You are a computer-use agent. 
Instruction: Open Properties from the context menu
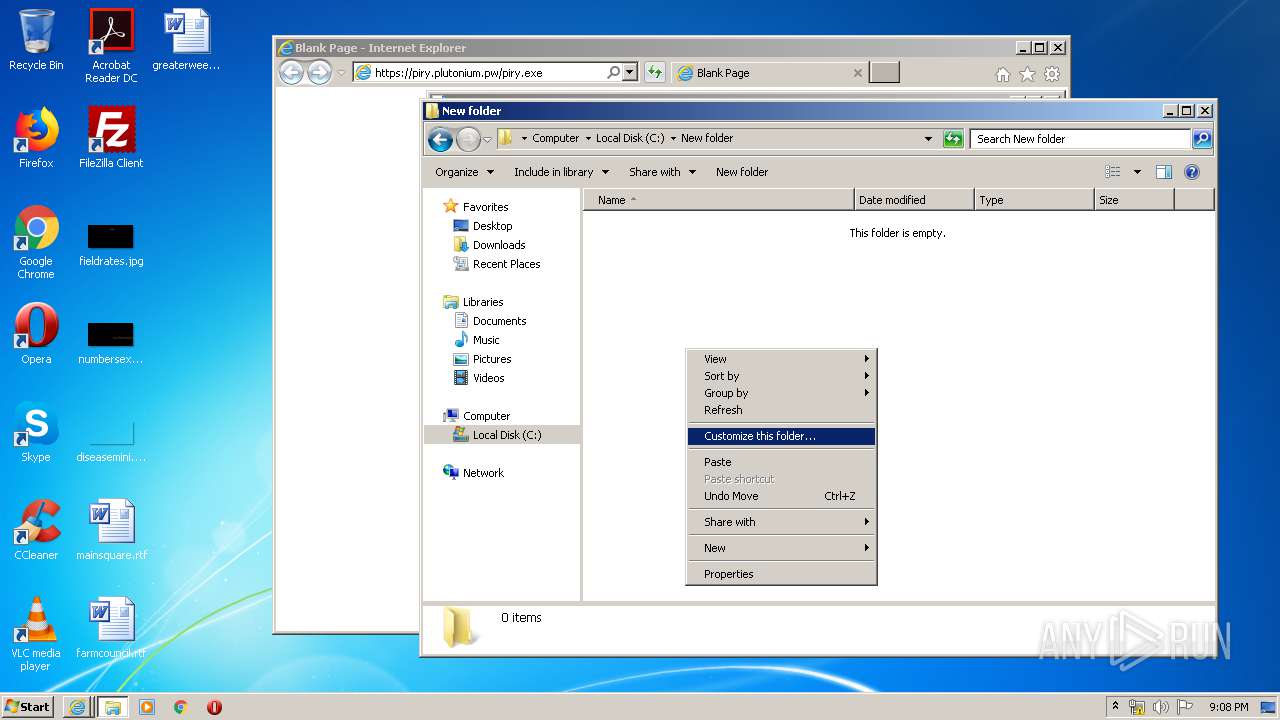click(781, 574)
